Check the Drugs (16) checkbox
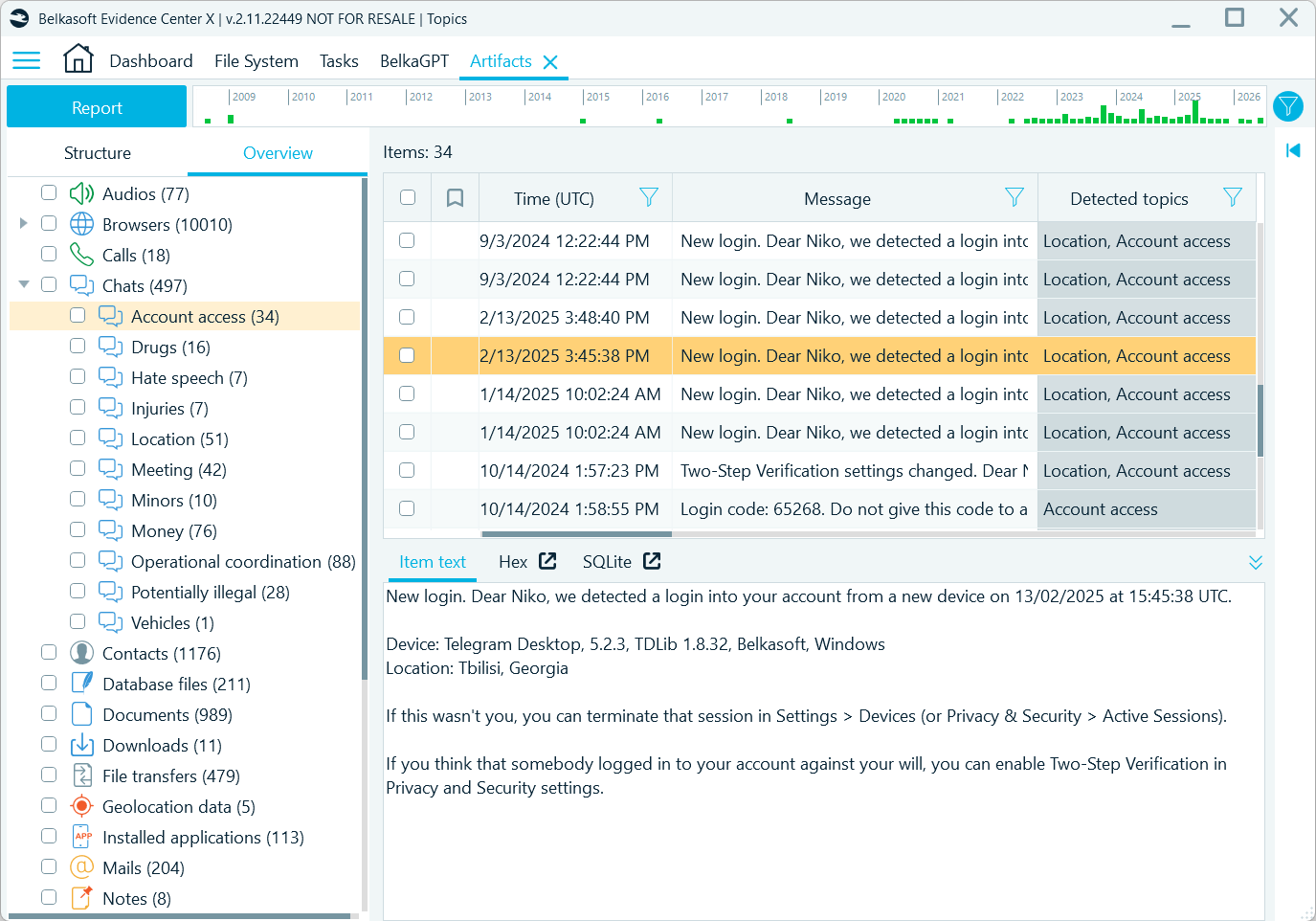Image resolution: width=1316 pixels, height=921 pixels. click(x=78, y=346)
